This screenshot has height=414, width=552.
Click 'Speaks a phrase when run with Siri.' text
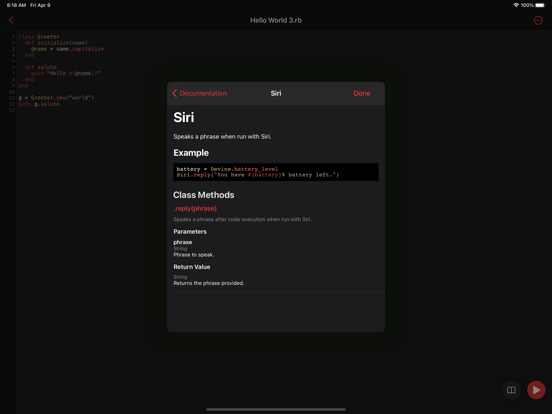222,137
